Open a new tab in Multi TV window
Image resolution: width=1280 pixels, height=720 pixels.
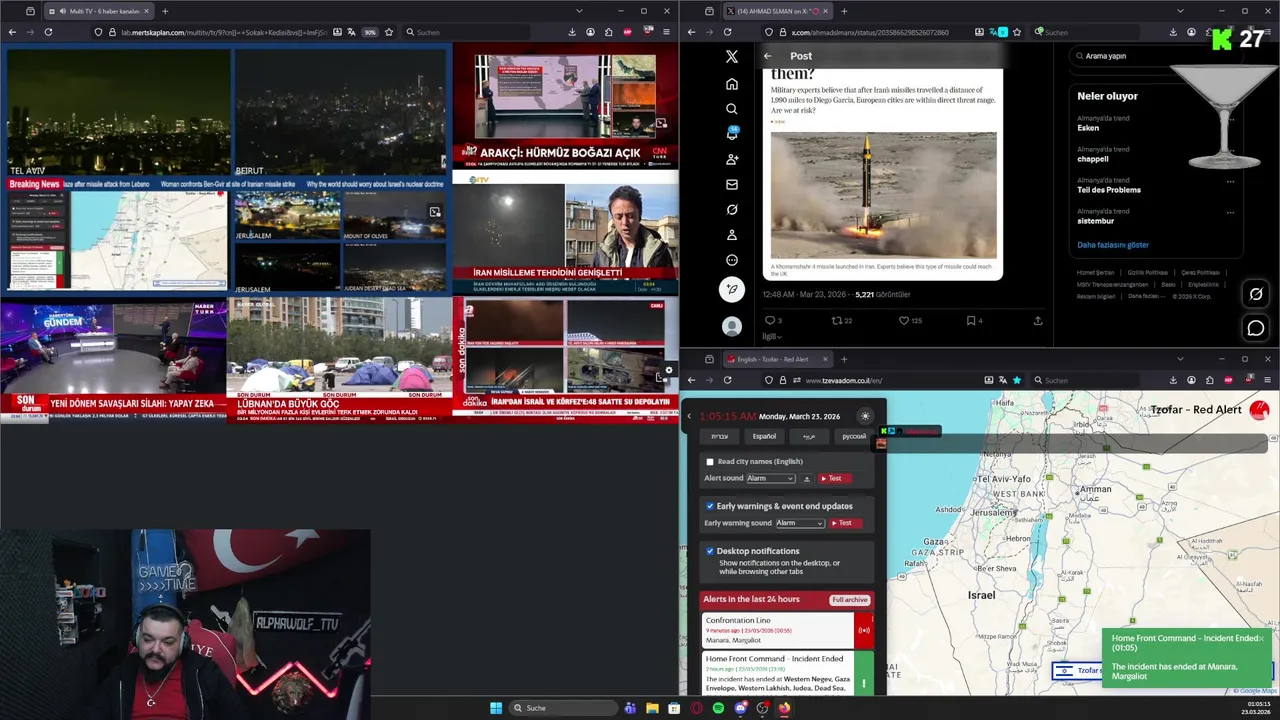(165, 11)
